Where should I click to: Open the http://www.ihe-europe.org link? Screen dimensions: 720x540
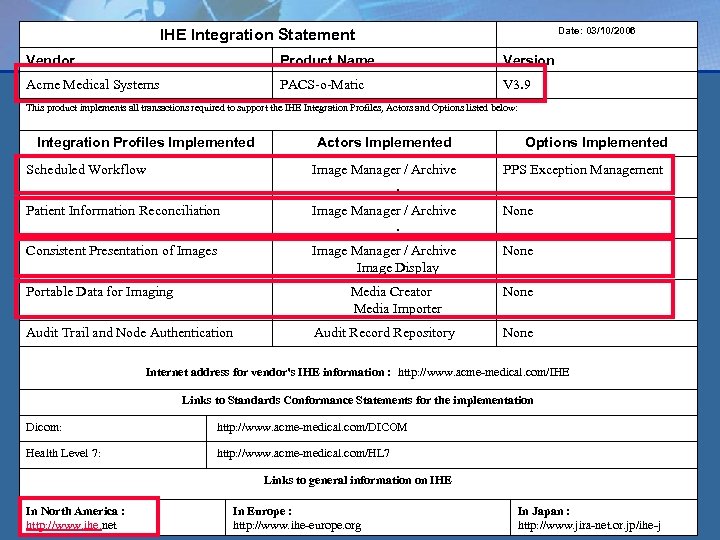click(297, 525)
